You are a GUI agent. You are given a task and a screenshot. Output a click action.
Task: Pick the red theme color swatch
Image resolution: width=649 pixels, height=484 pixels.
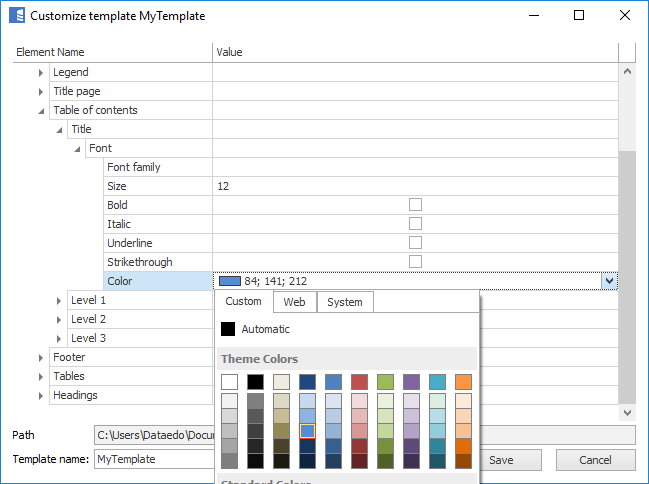(x=359, y=382)
